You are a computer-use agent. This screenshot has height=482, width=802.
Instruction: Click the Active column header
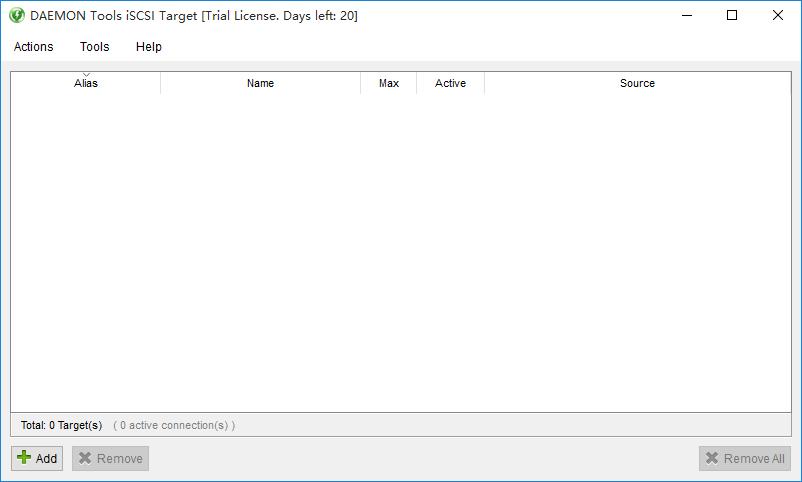click(x=450, y=83)
